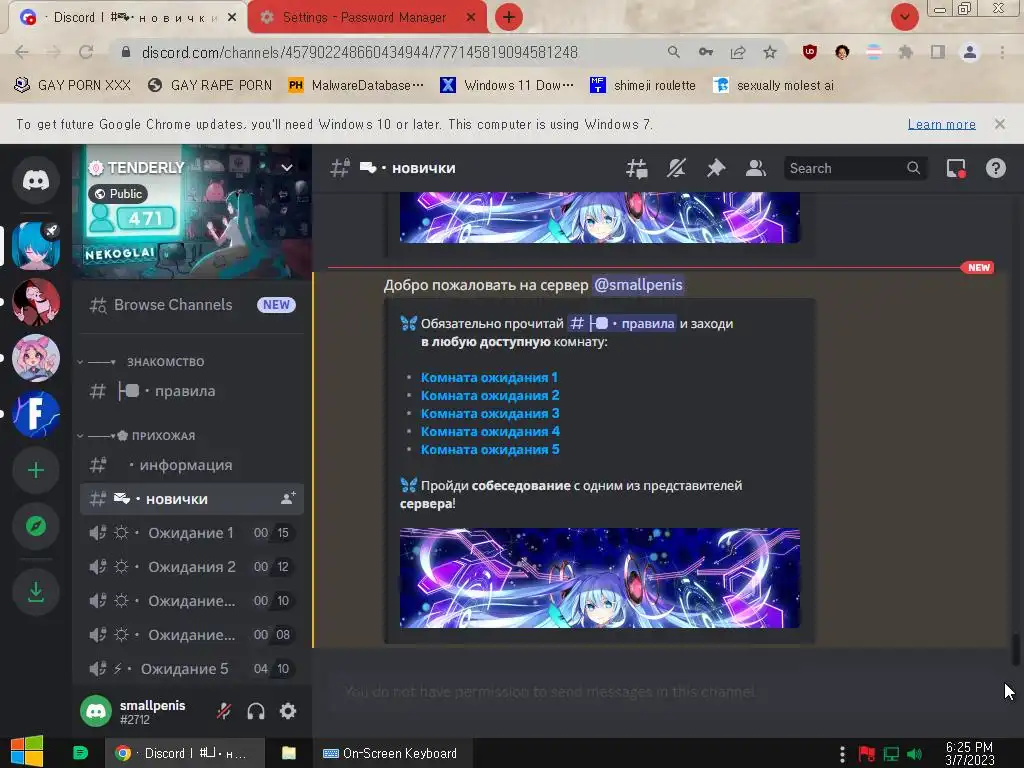
Task: Open Chrome profile icon
Action: (x=970, y=52)
